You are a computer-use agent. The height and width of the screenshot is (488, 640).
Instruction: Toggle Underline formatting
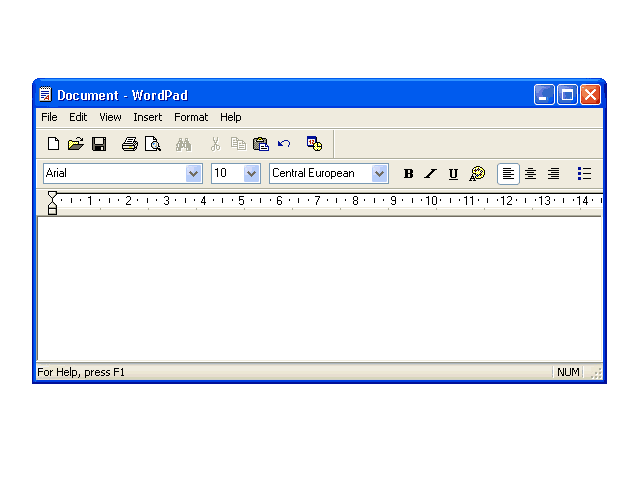click(453, 174)
